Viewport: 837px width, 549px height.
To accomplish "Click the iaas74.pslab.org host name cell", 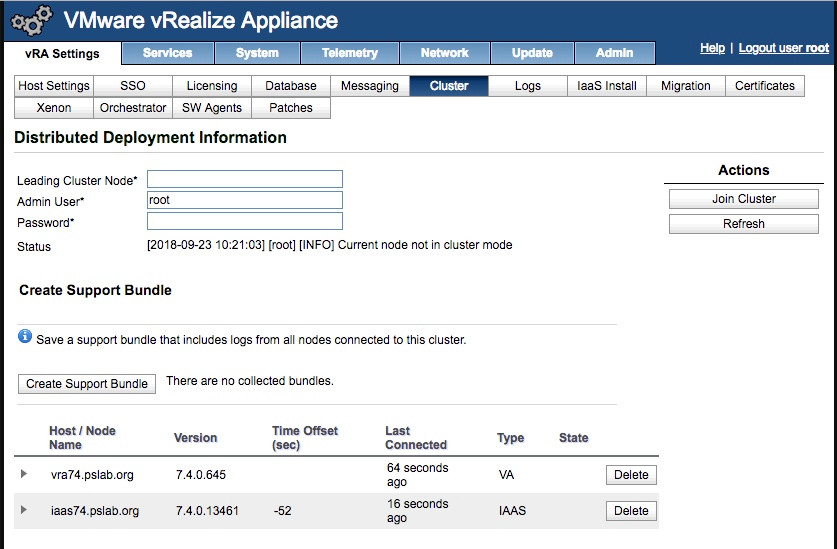I will click(95, 511).
